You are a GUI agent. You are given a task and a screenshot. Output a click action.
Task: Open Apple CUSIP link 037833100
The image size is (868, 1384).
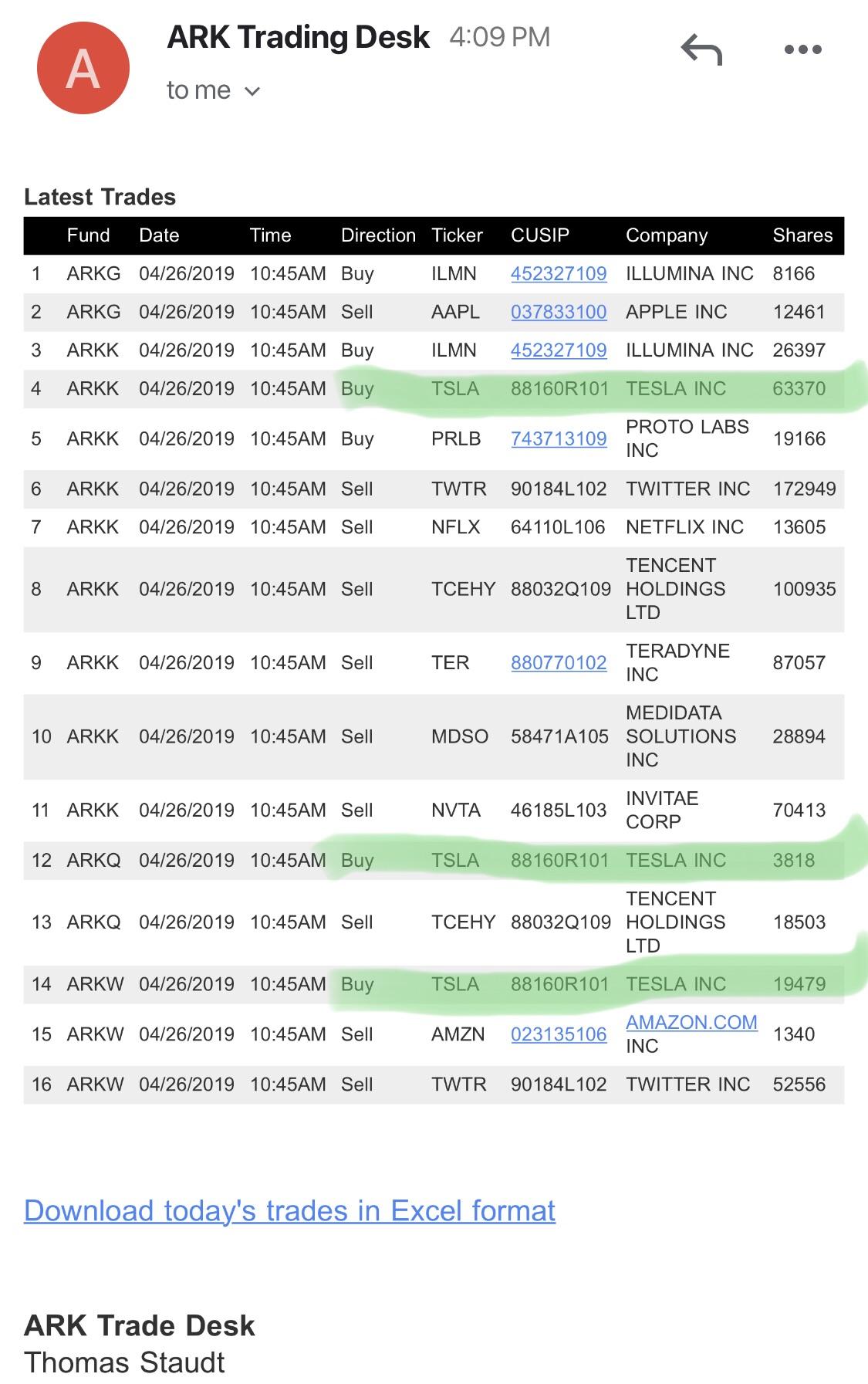coord(559,312)
